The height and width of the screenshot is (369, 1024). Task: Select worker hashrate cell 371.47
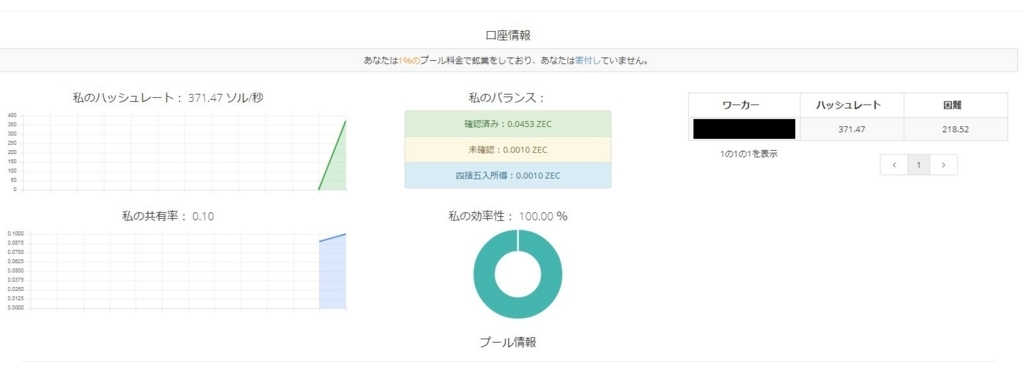click(x=852, y=129)
